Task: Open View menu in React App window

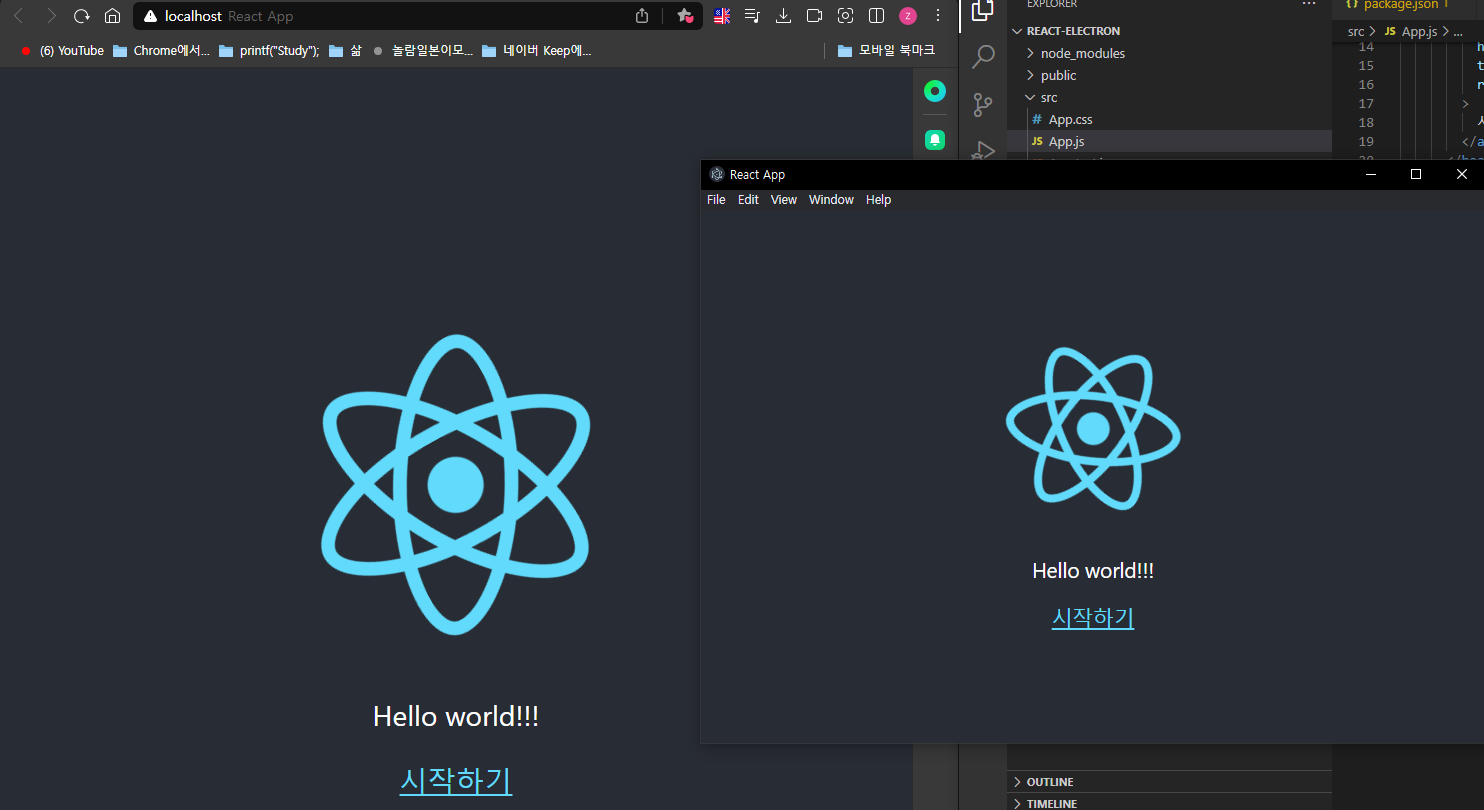Action: (x=784, y=200)
